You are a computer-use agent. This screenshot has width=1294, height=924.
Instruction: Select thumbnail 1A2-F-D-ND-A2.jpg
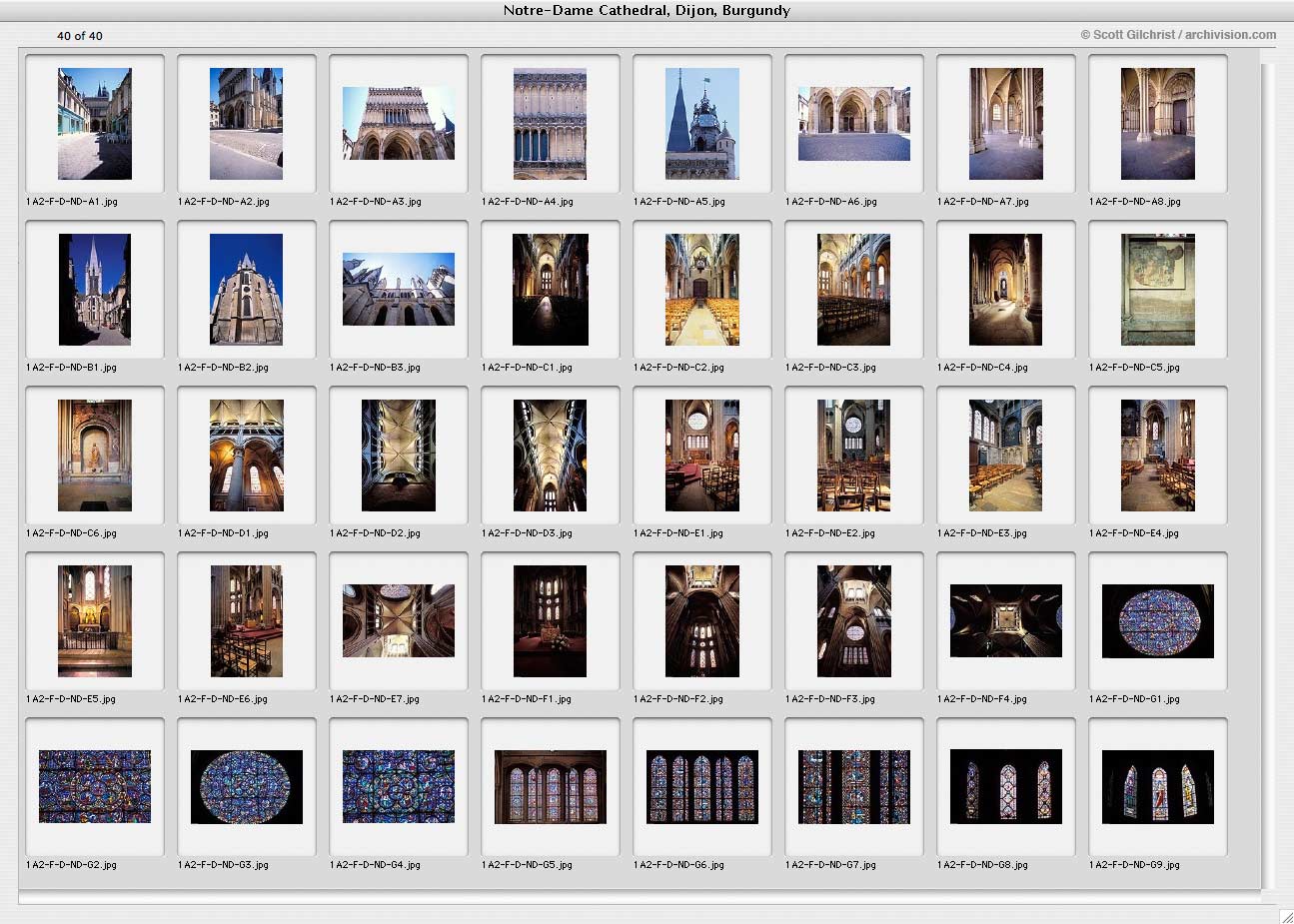click(247, 124)
